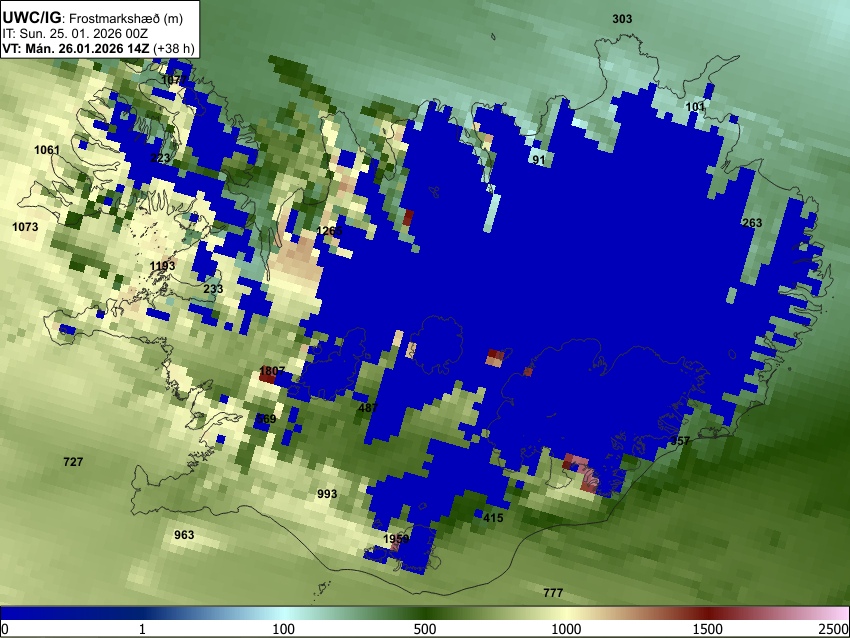Click the legend label 1
This screenshot has width=850, height=638.
click(142, 629)
